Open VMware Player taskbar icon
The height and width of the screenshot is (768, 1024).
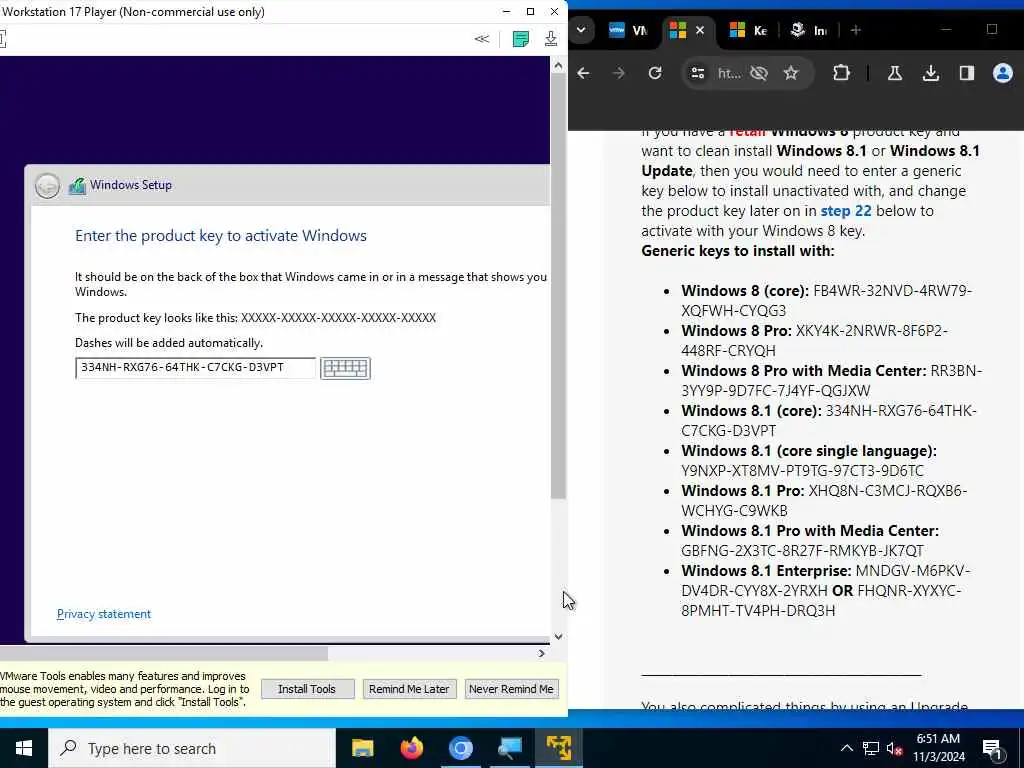(558, 748)
